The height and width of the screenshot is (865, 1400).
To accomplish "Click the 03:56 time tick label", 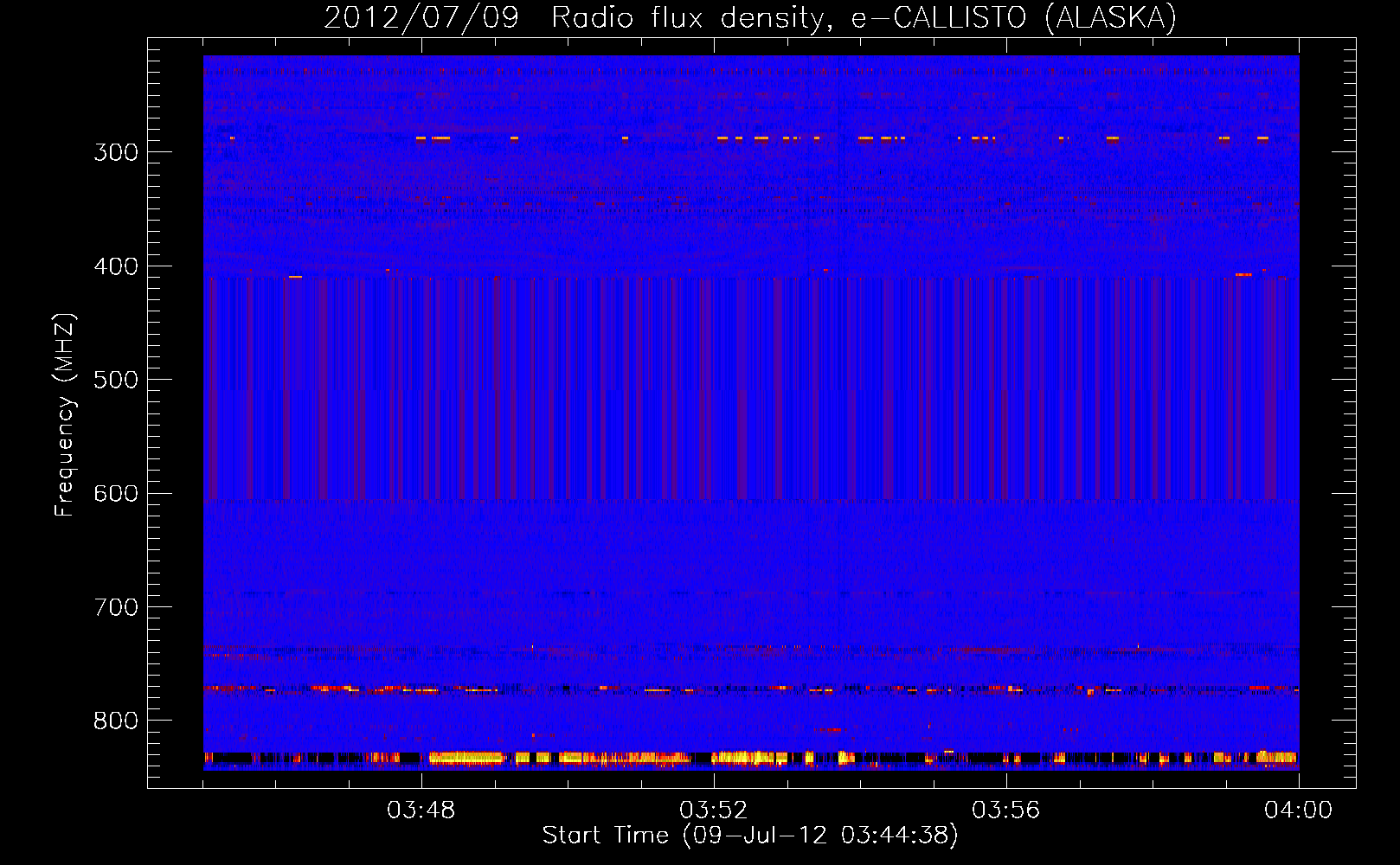I will [x=1006, y=811].
